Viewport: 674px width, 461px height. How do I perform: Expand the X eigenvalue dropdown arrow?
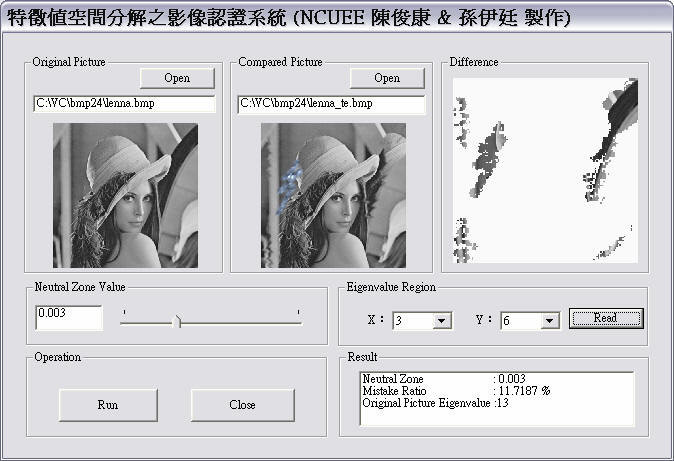[441, 321]
